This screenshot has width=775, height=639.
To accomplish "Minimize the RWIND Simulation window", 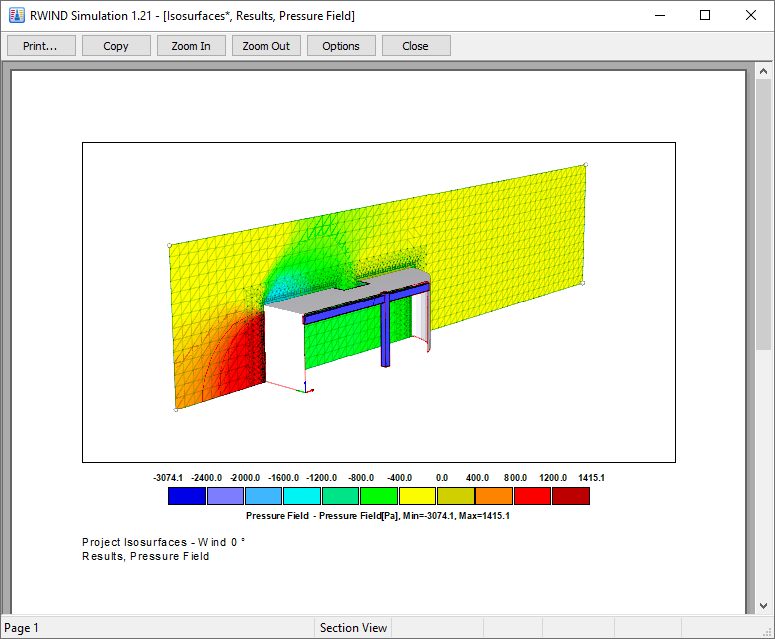I will coord(660,15).
